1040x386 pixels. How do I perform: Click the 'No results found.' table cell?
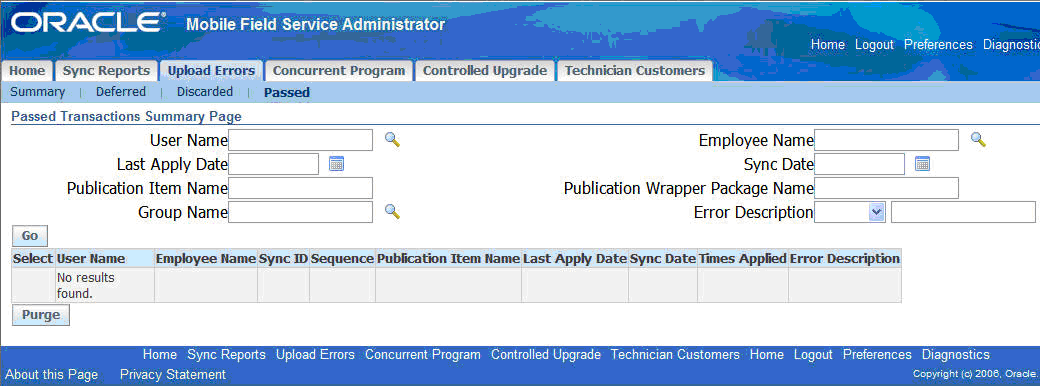click(x=105, y=285)
